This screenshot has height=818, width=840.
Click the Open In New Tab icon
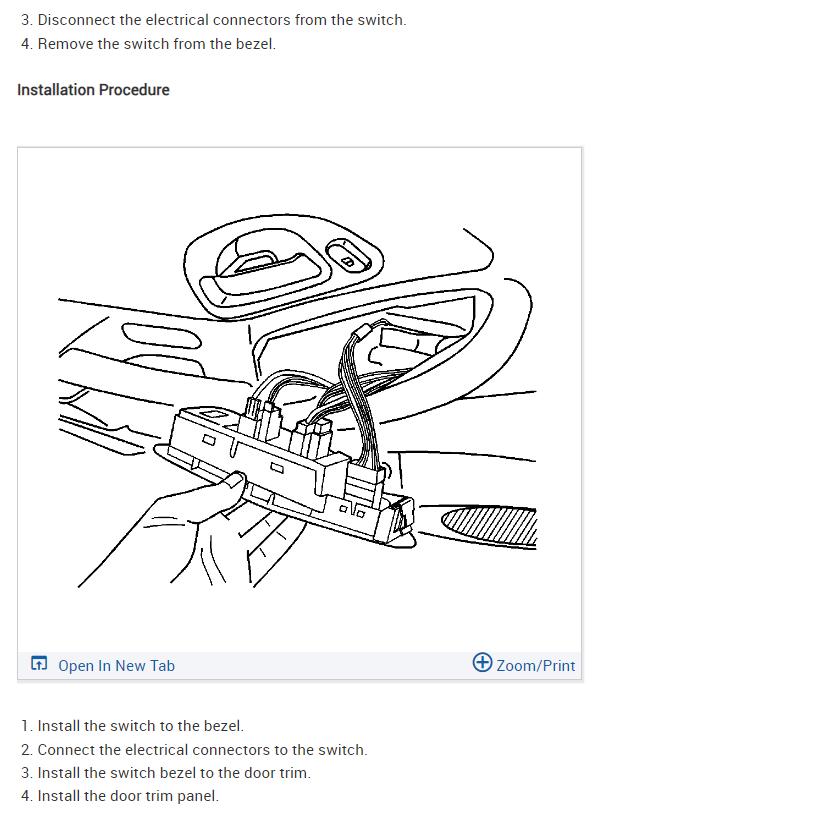coord(39,663)
